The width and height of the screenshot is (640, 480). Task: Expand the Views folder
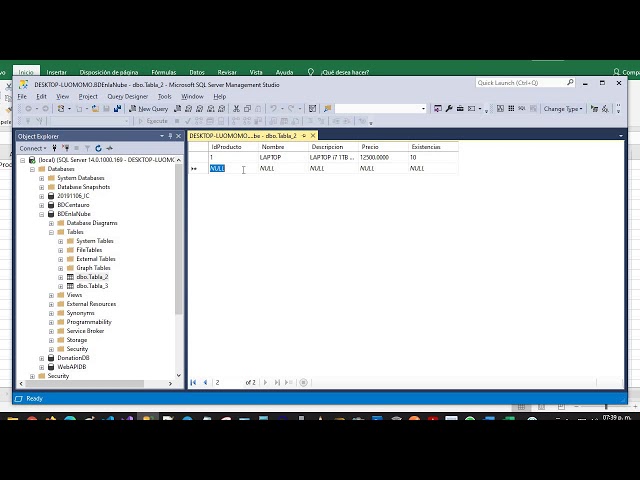point(51,295)
